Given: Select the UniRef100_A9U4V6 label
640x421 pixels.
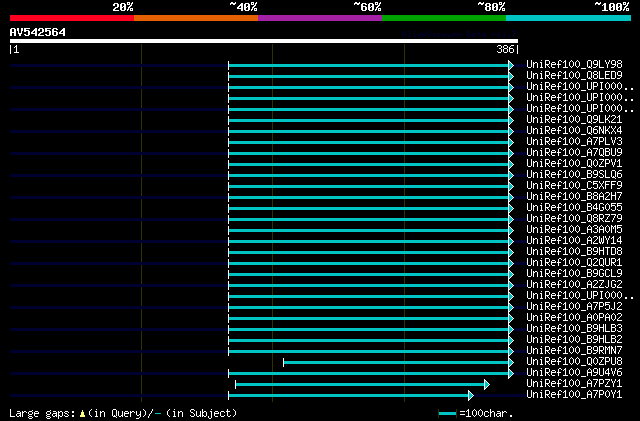Looking at the screenshot, I should point(574,372).
